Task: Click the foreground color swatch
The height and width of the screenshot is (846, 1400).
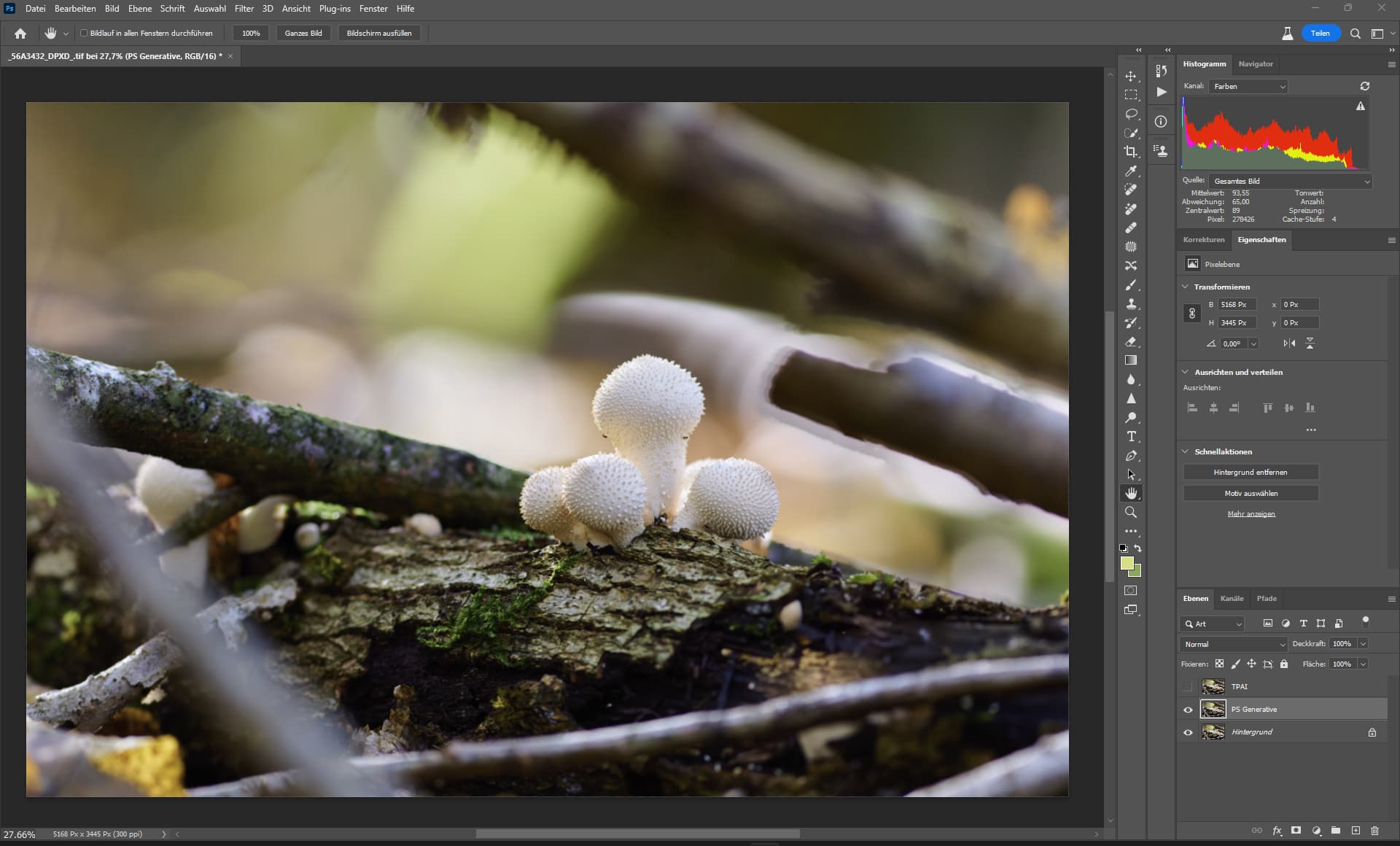Action: pyautogui.click(x=1127, y=563)
